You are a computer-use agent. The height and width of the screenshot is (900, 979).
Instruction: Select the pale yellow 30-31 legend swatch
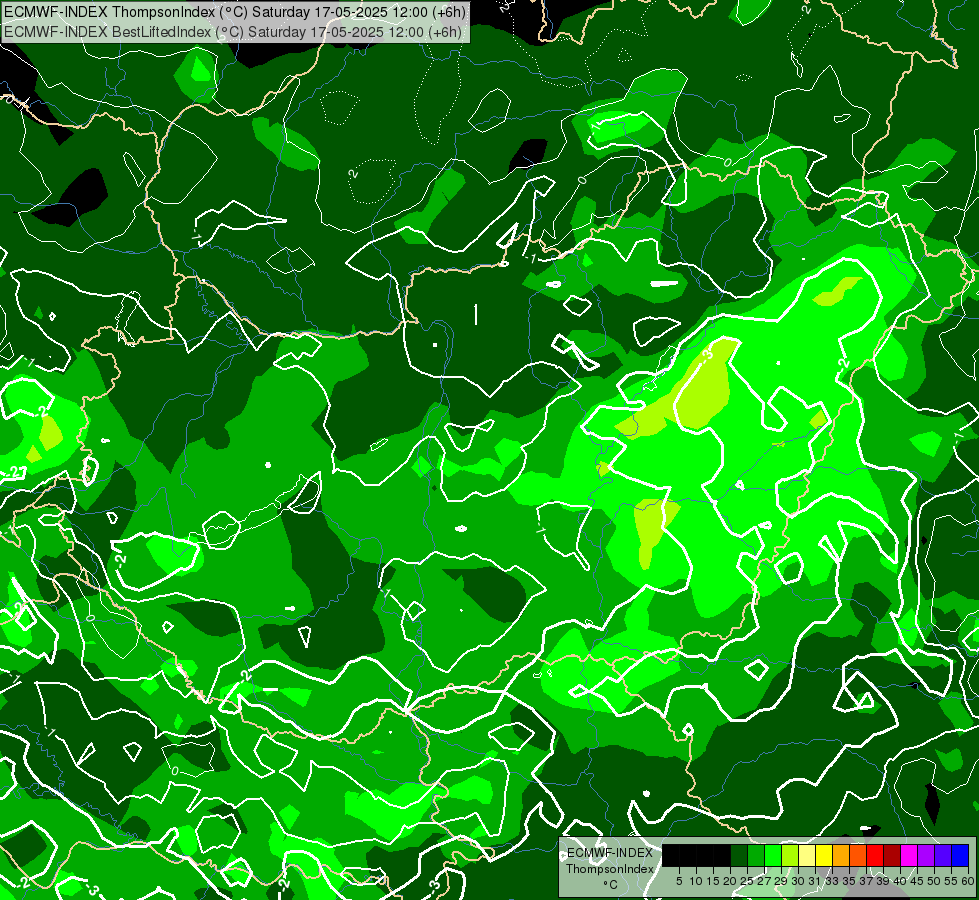click(x=807, y=855)
